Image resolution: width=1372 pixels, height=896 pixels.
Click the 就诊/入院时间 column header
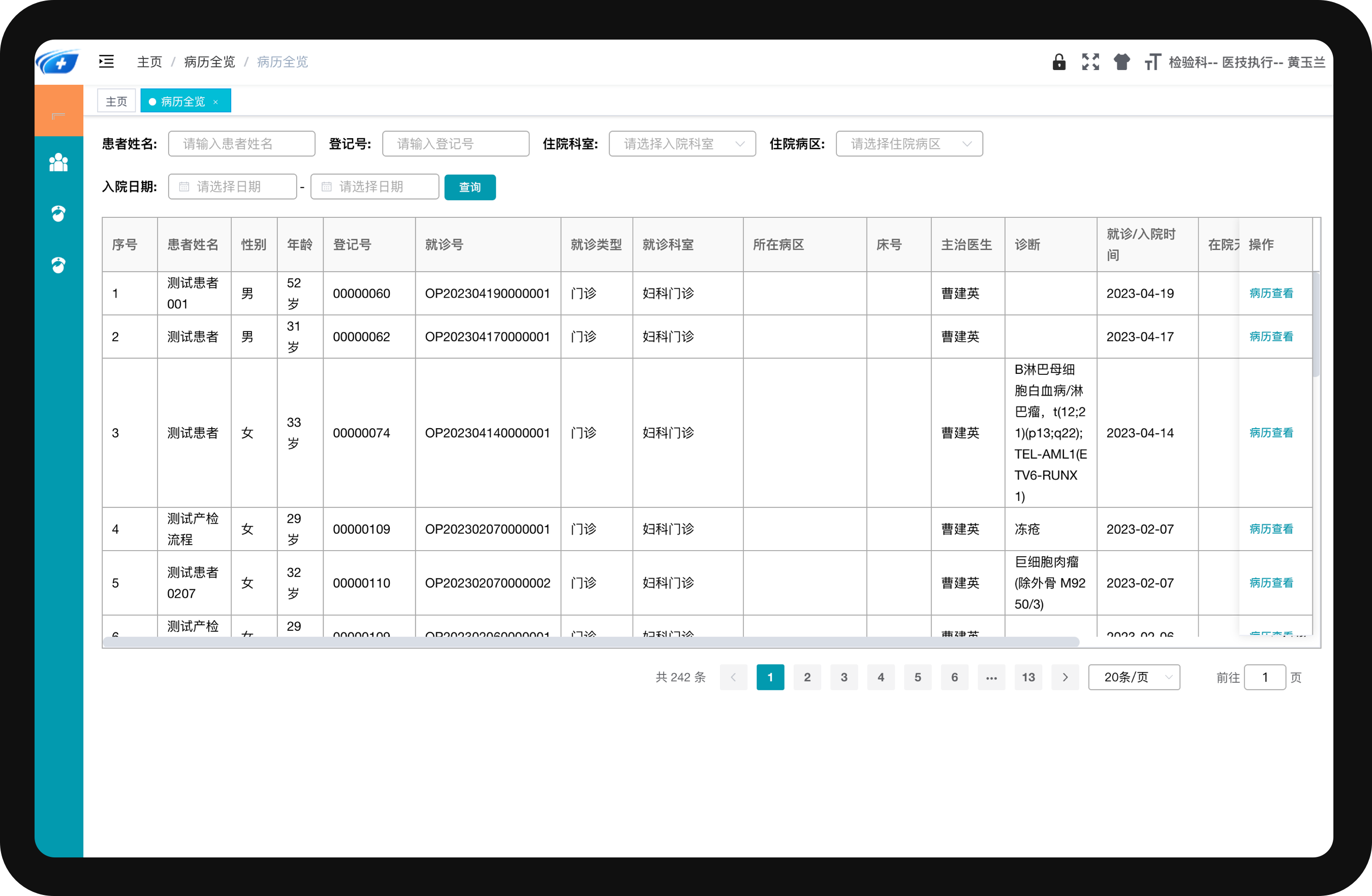pos(1147,244)
